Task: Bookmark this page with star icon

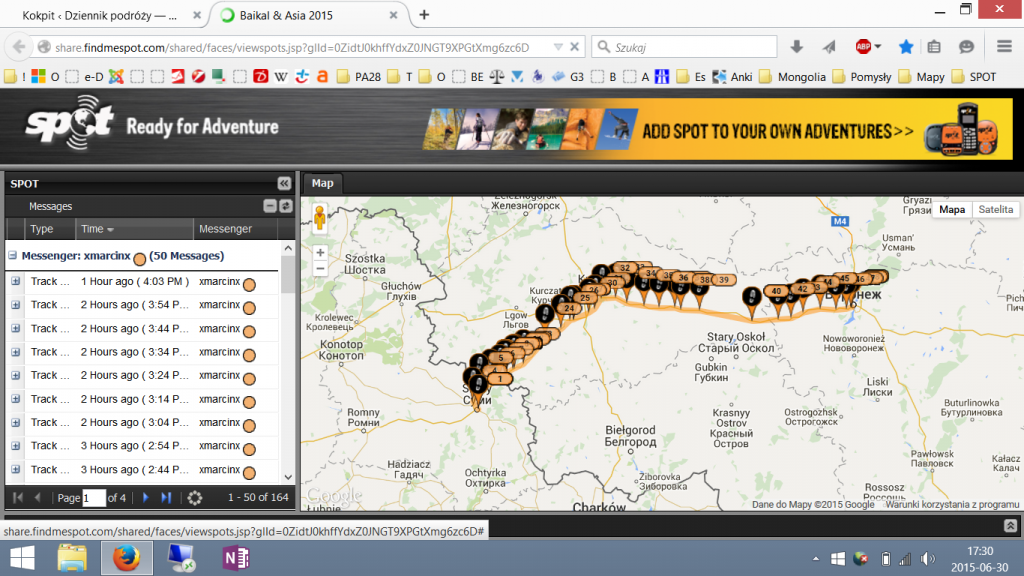Action: (905, 47)
